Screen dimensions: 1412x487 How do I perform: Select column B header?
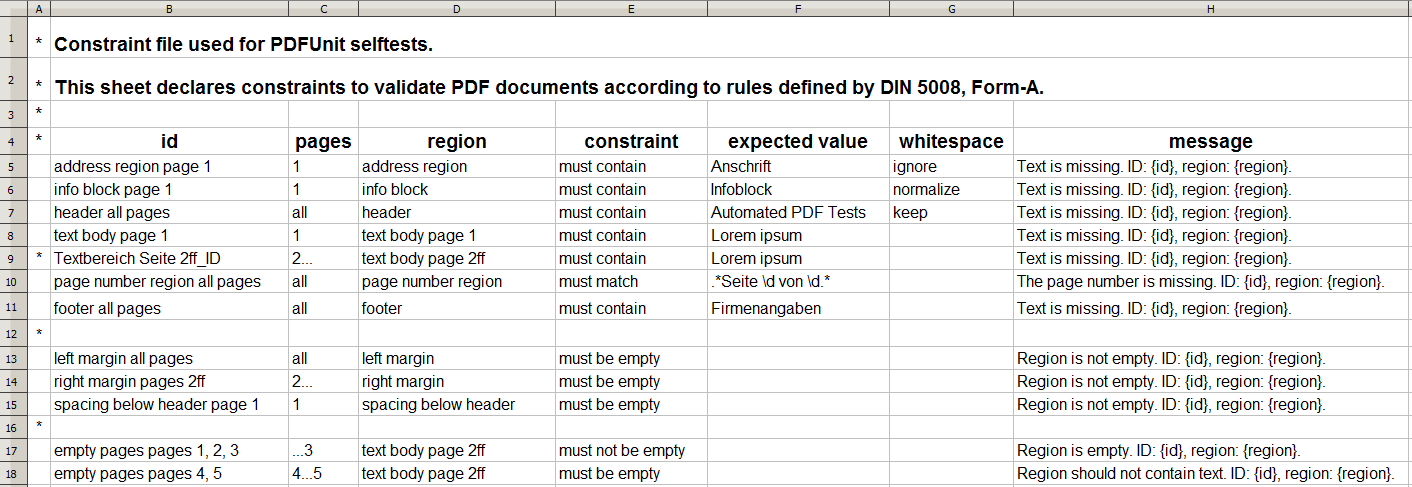[169, 9]
